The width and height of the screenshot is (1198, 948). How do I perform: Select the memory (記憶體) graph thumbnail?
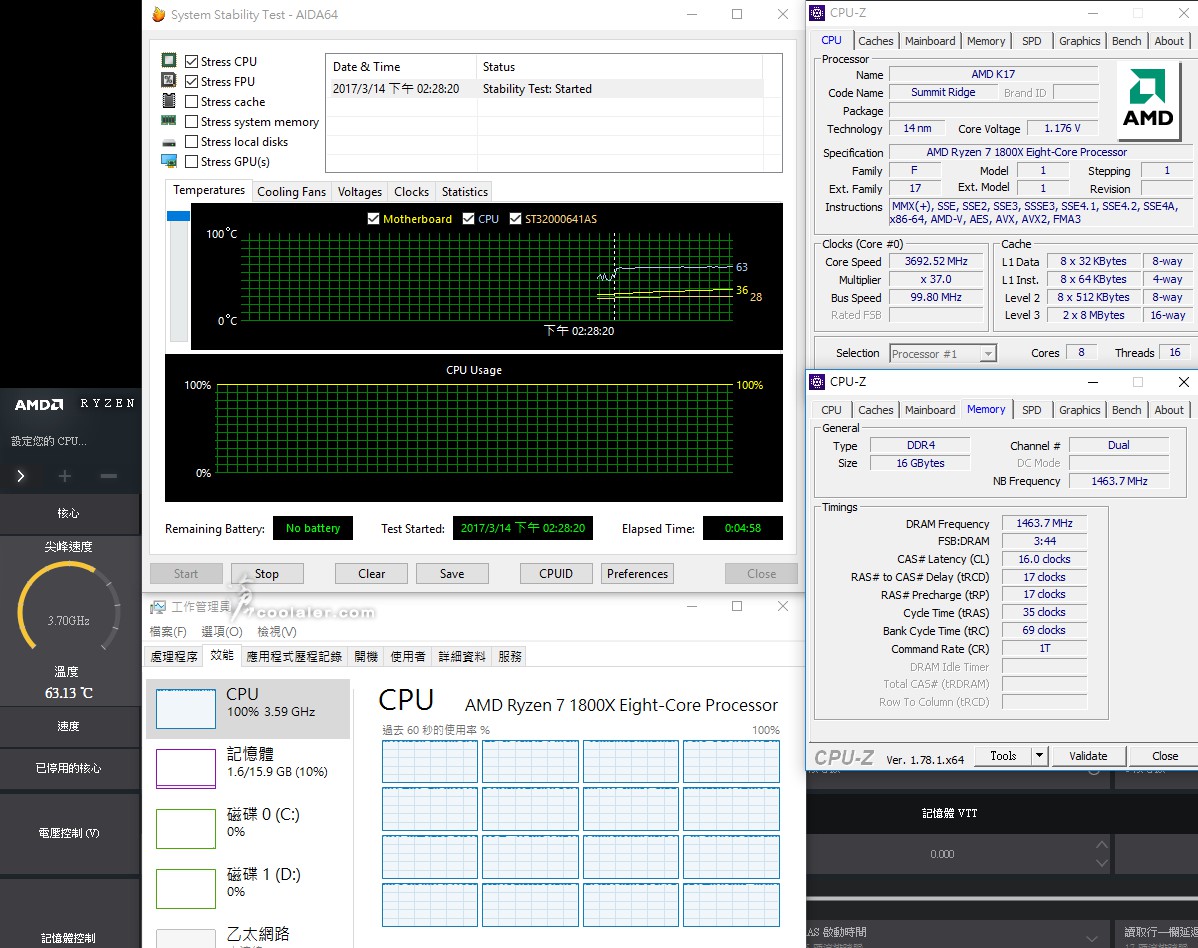186,768
